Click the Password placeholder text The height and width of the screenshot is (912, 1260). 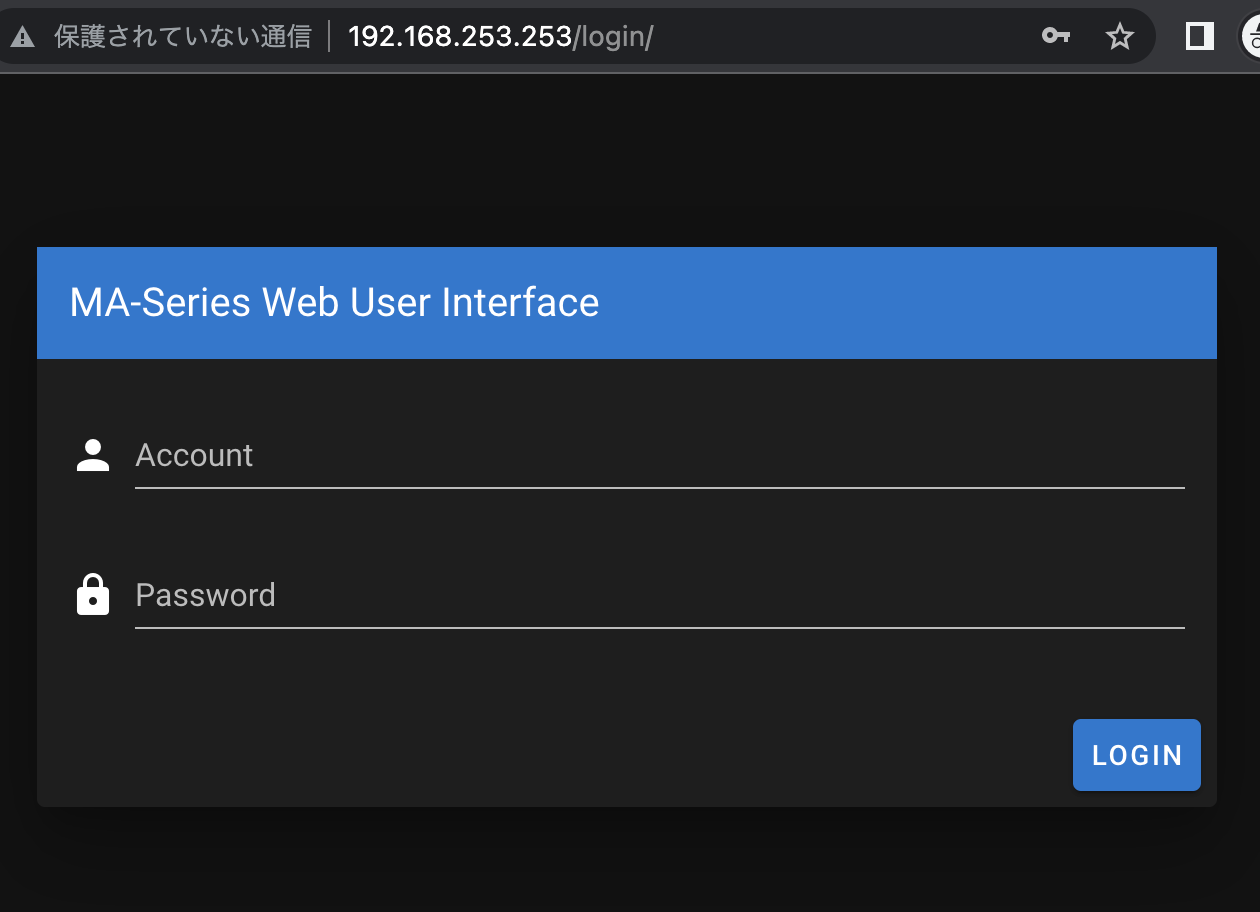point(205,594)
